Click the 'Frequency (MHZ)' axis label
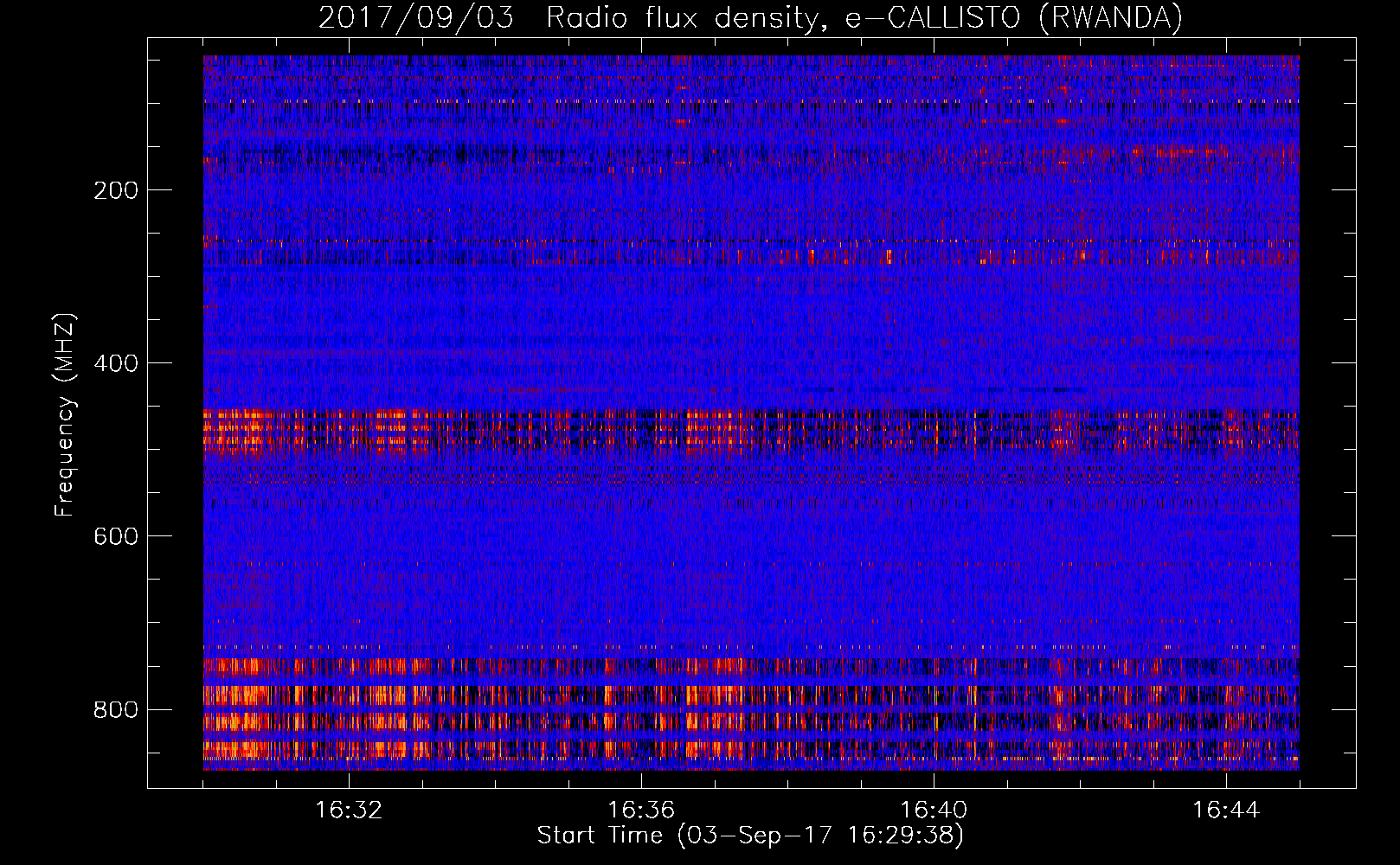Screen dimensions: 1400x865 click(x=65, y=414)
